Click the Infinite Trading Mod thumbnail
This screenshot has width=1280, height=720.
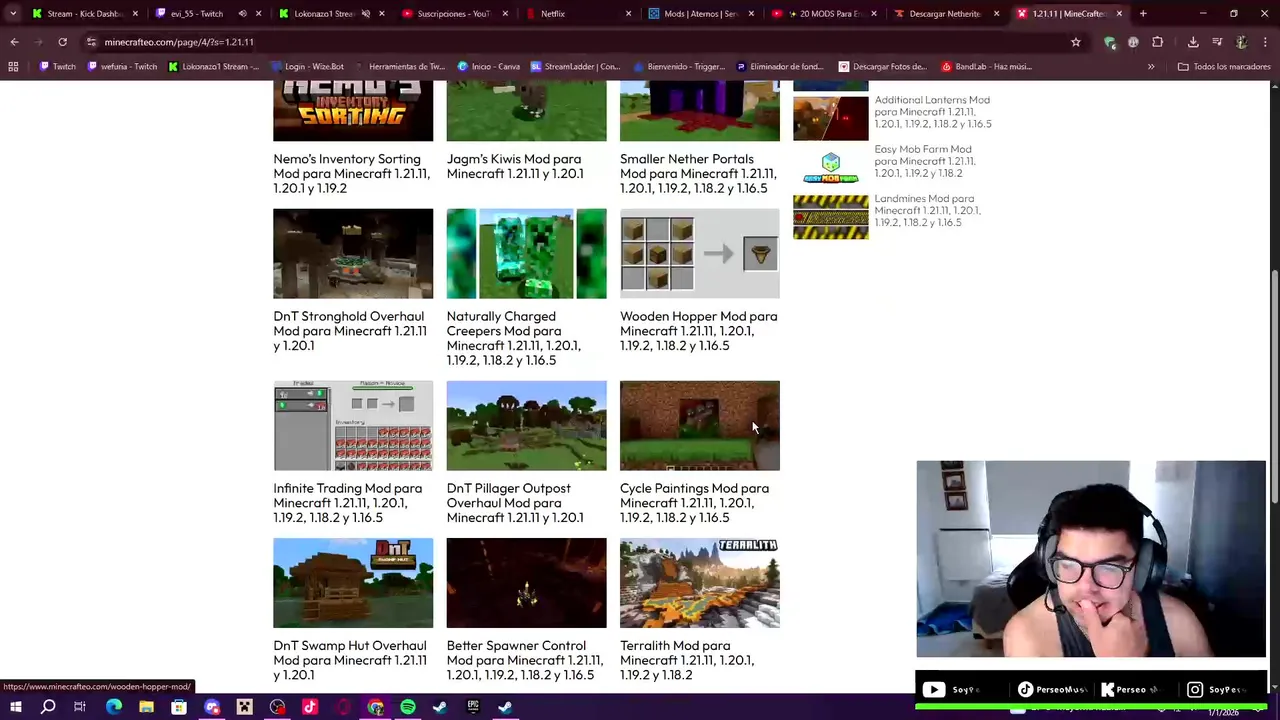click(x=353, y=425)
